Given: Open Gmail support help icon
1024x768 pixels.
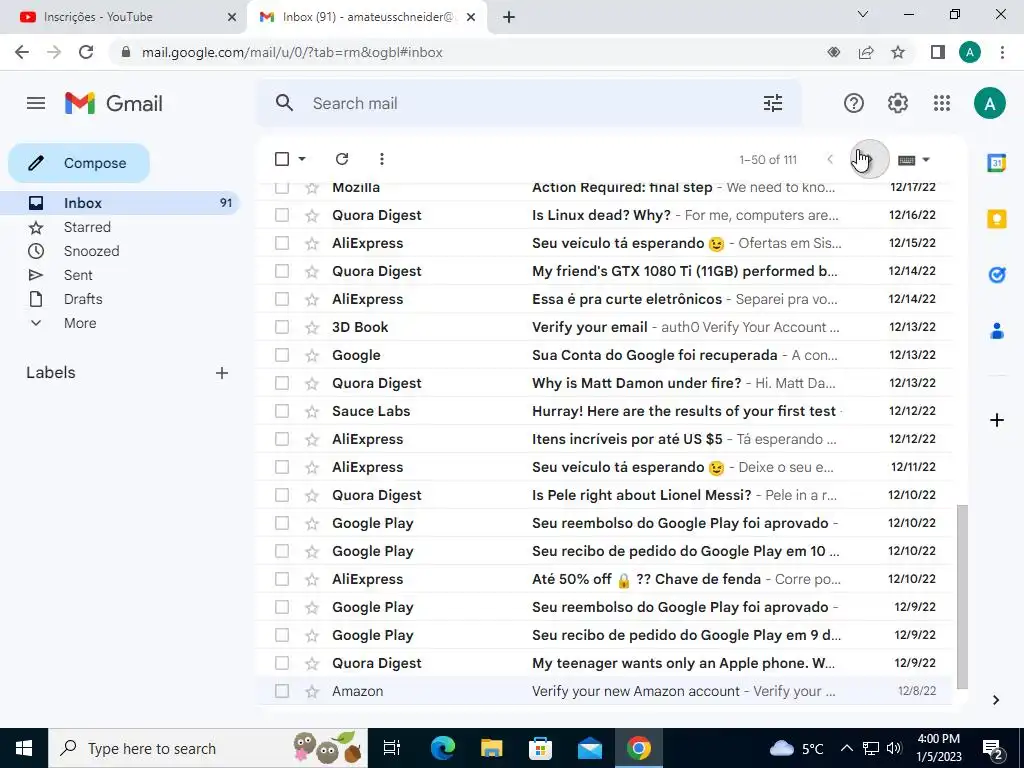Looking at the screenshot, I should [854, 103].
